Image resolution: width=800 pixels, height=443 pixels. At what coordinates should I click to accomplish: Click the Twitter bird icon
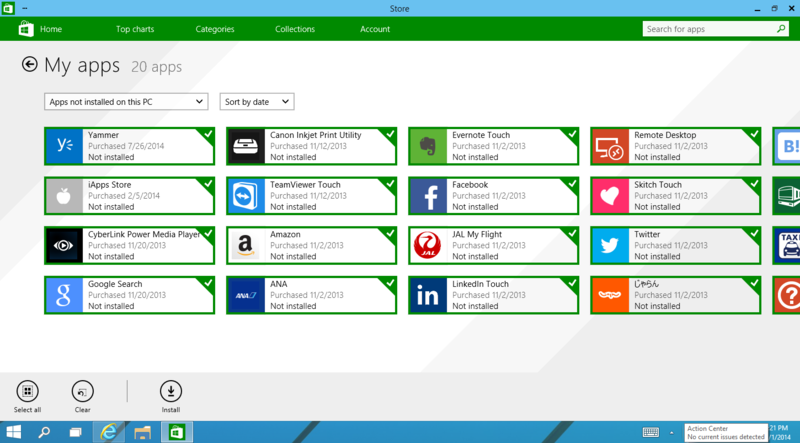pos(610,245)
